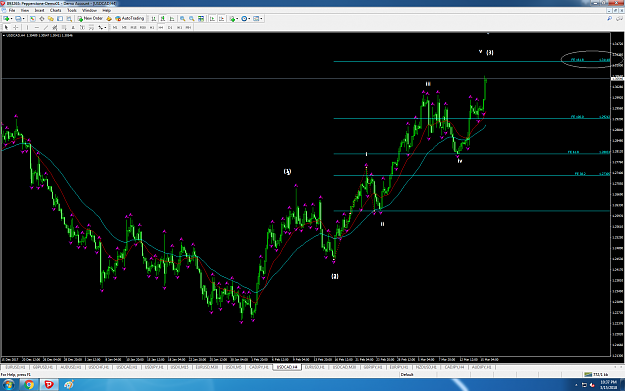Set timeframe to M30
The width and height of the screenshot is (625, 391).
pyautogui.click(x=143, y=28)
